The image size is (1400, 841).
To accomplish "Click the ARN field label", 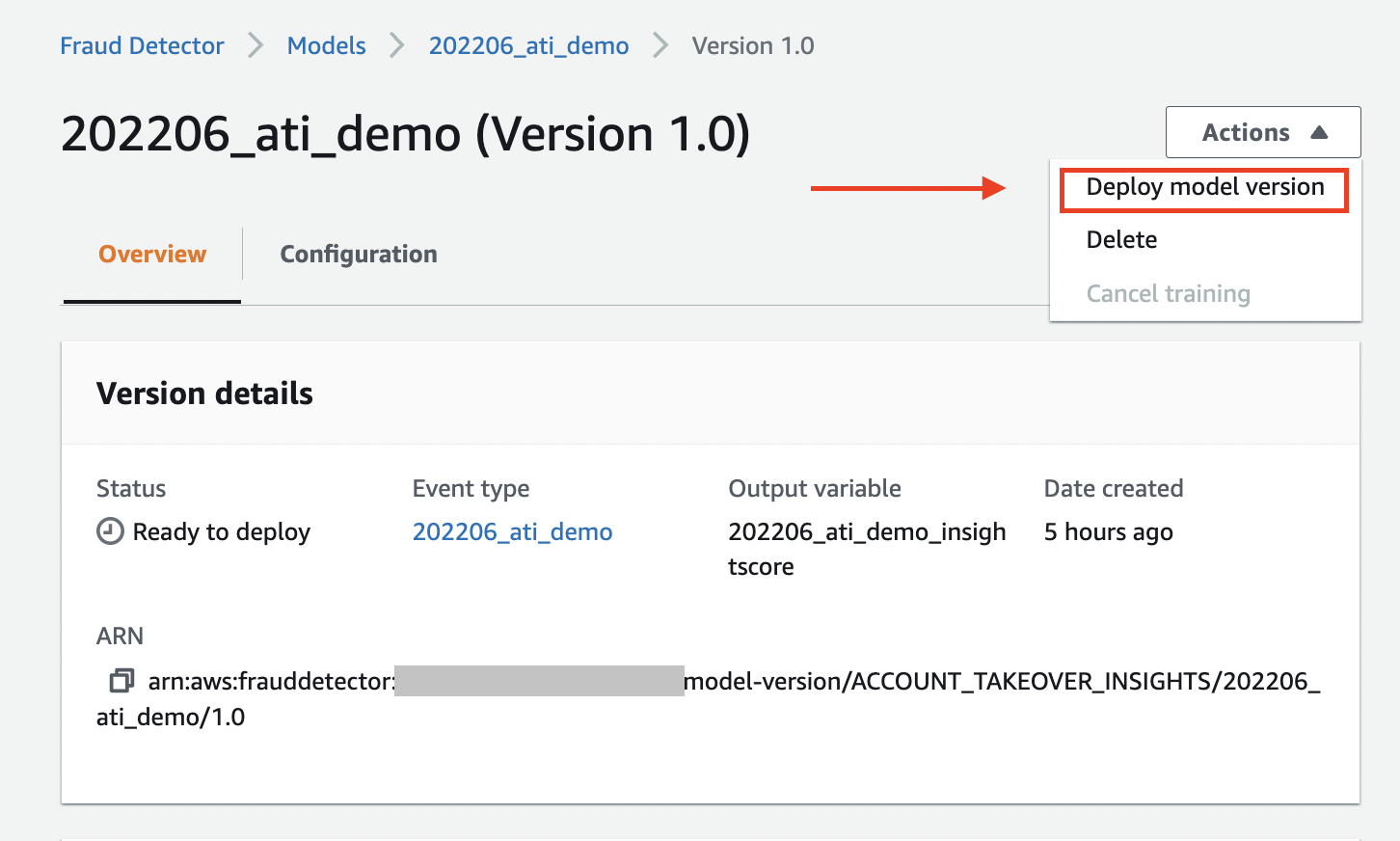I will pyautogui.click(x=120, y=637).
